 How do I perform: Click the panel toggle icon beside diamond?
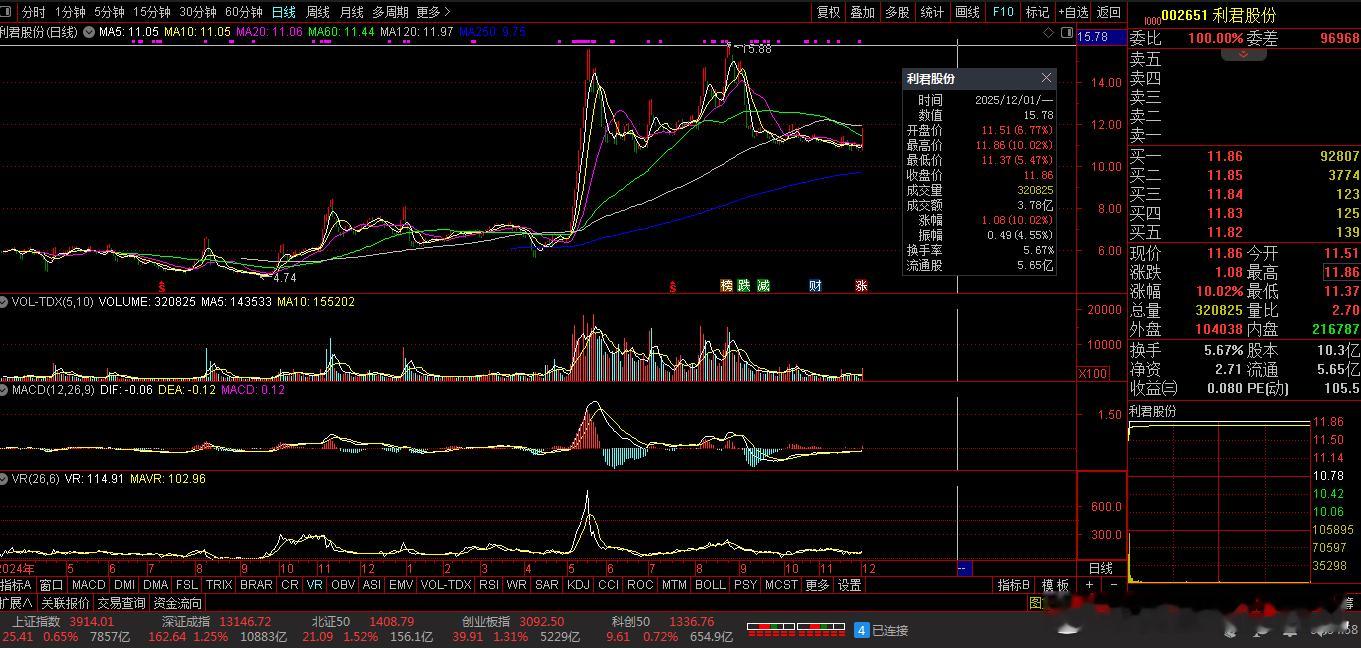click(1065, 33)
